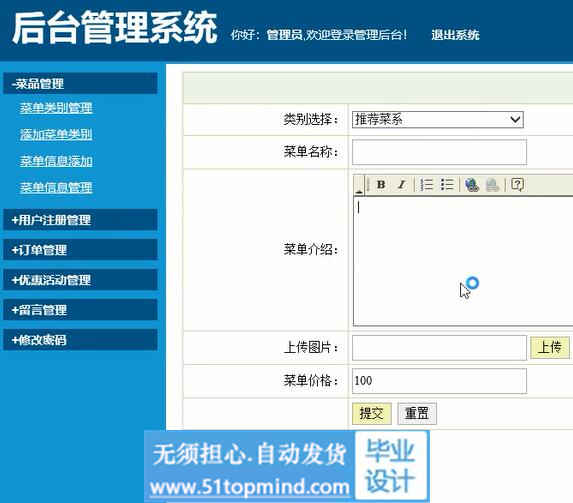Expand the 留言管理 sidebar section
This screenshot has width=573, height=503.
(80, 310)
